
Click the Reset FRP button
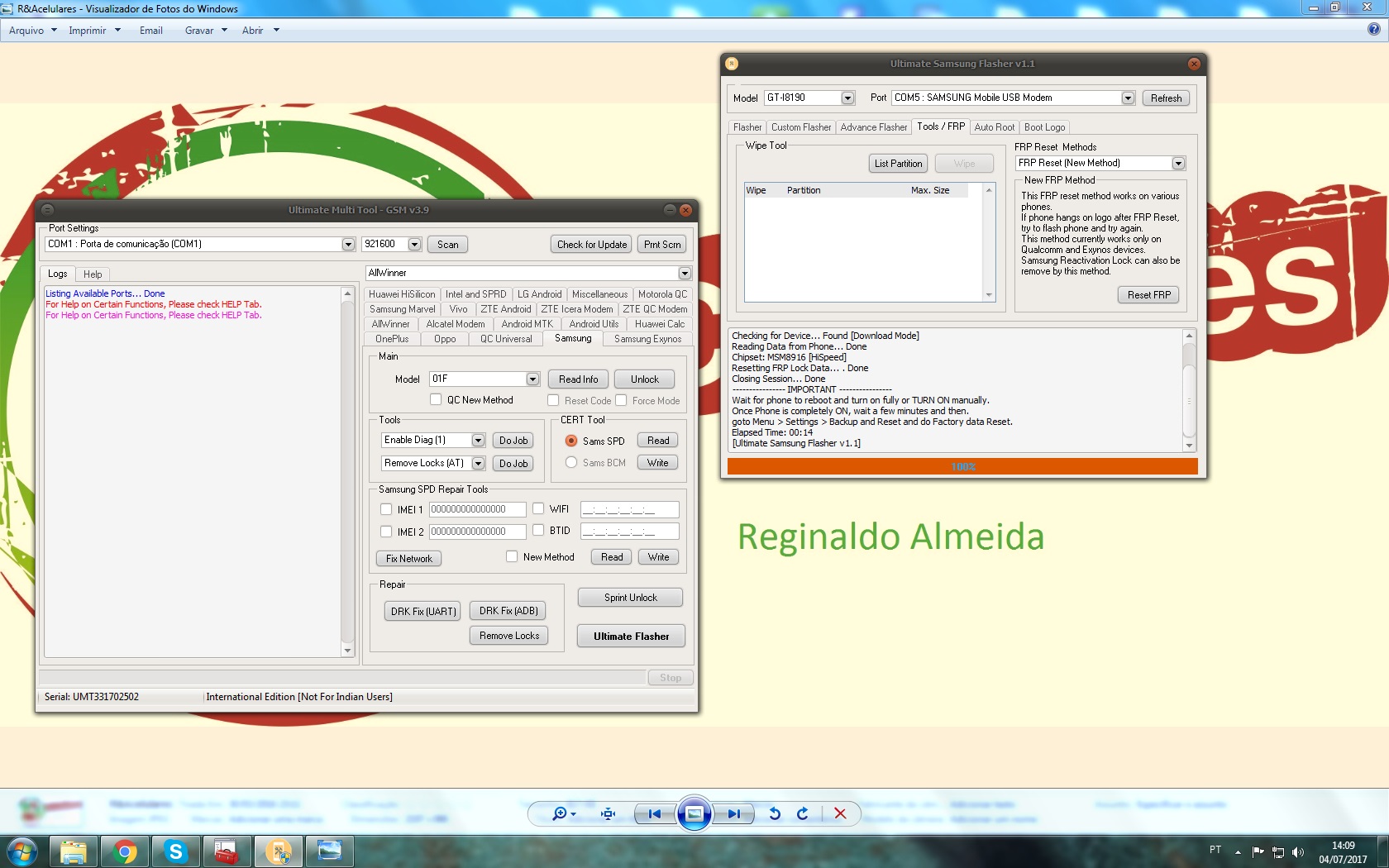(1149, 295)
